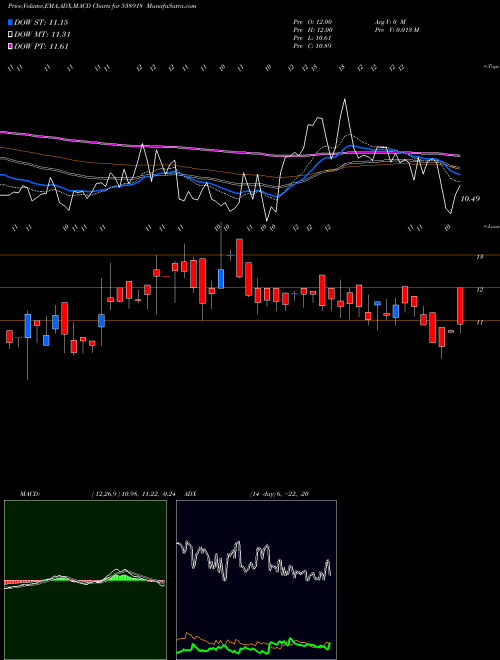Click the 'Pre C: 10.89' value
Viewport: 500px width, 660px height.
[x=313, y=46]
